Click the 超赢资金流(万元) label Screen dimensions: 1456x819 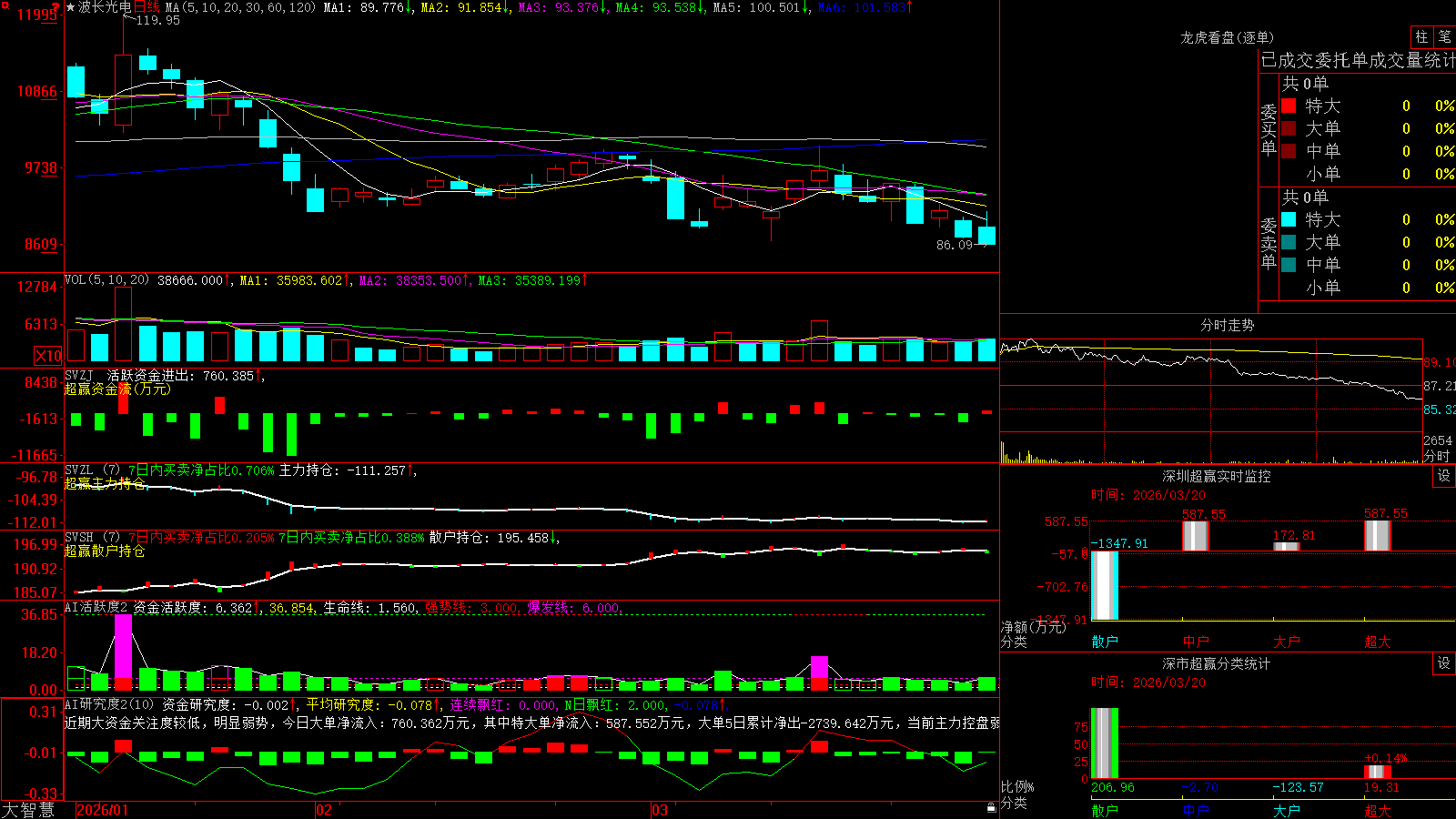(x=117, y=389)
